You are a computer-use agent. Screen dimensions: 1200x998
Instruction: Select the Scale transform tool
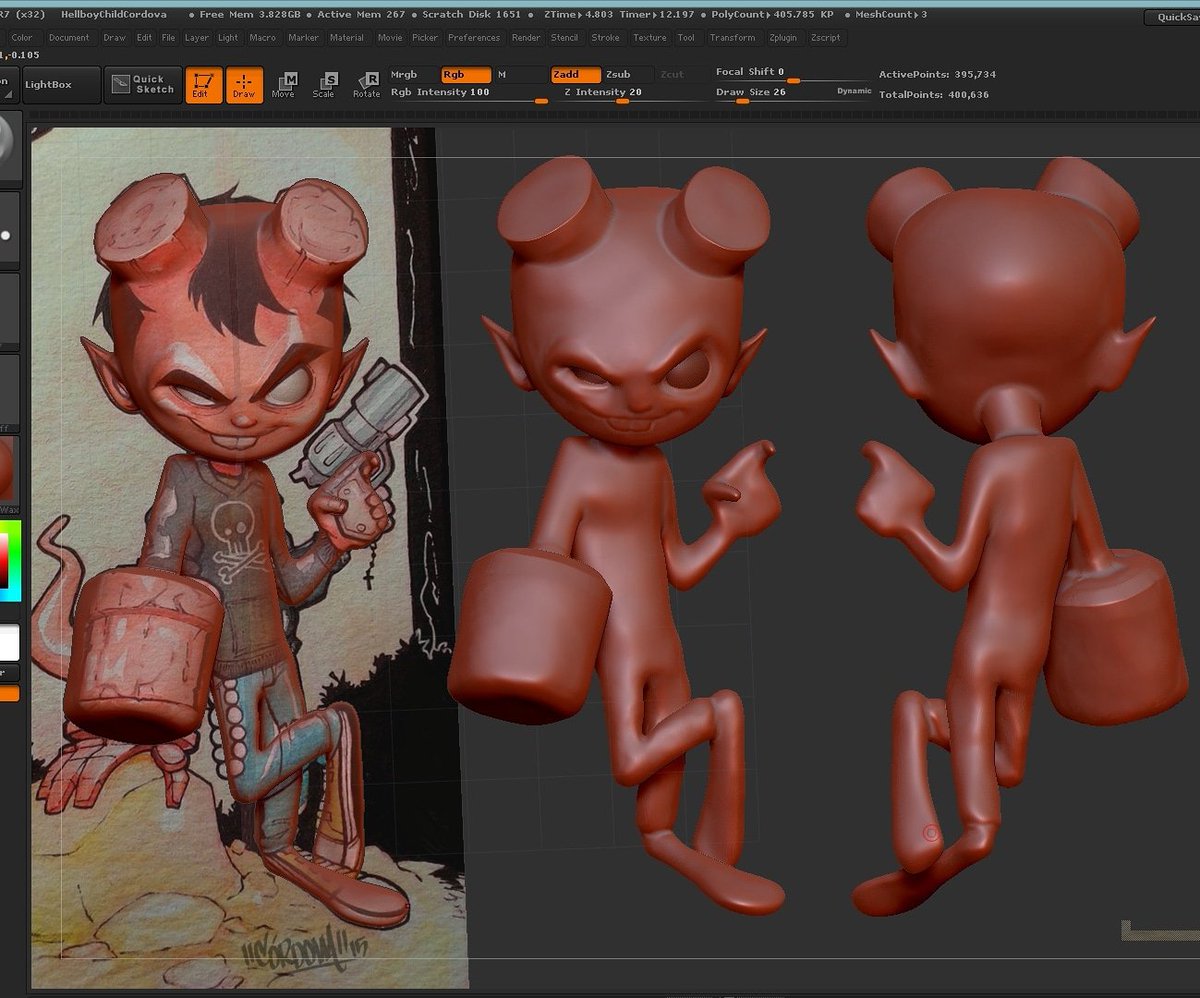pyautogui.click(x=324, y=85)
